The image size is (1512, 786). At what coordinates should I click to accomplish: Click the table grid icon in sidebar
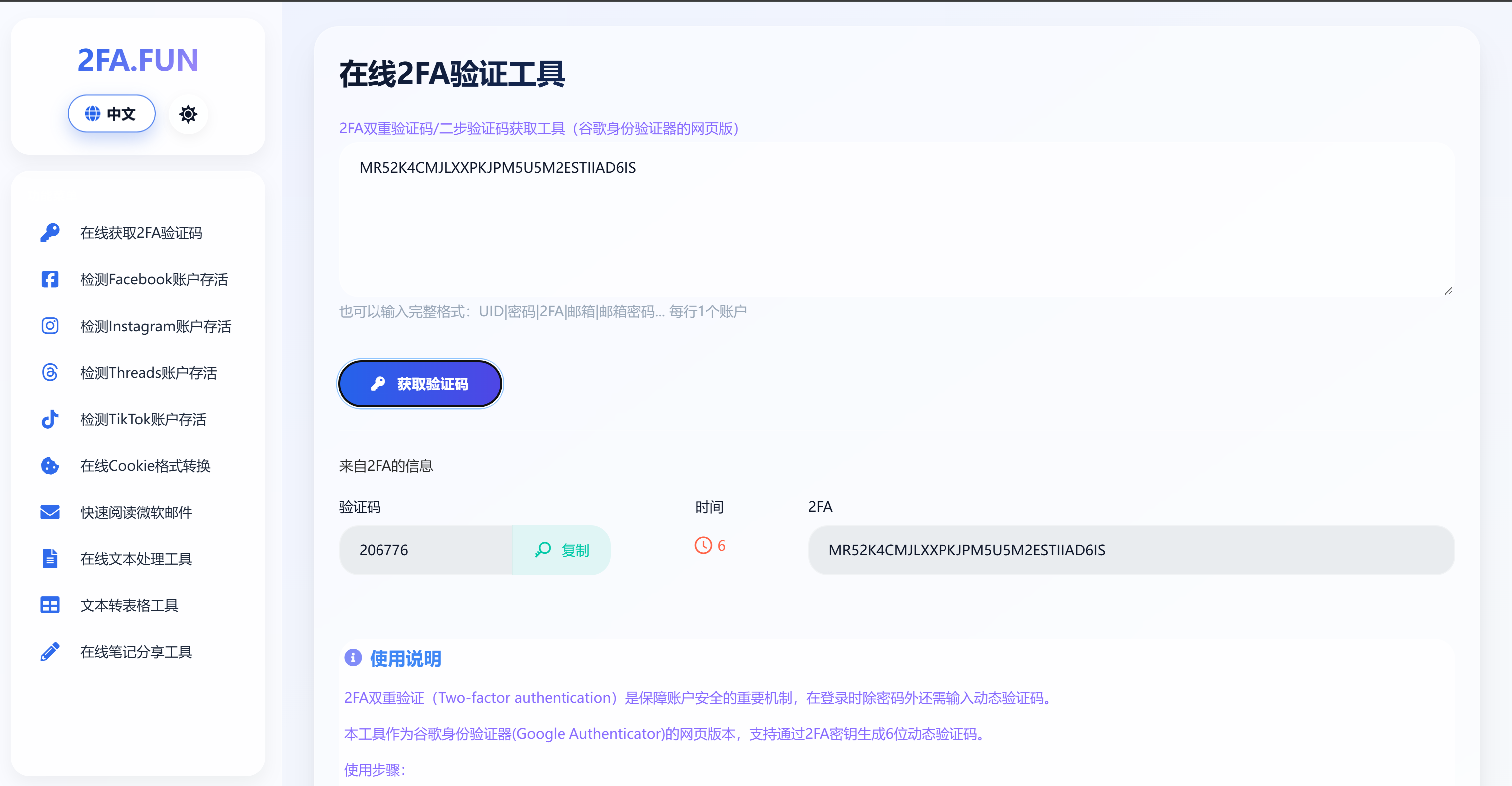pos(50,605)
